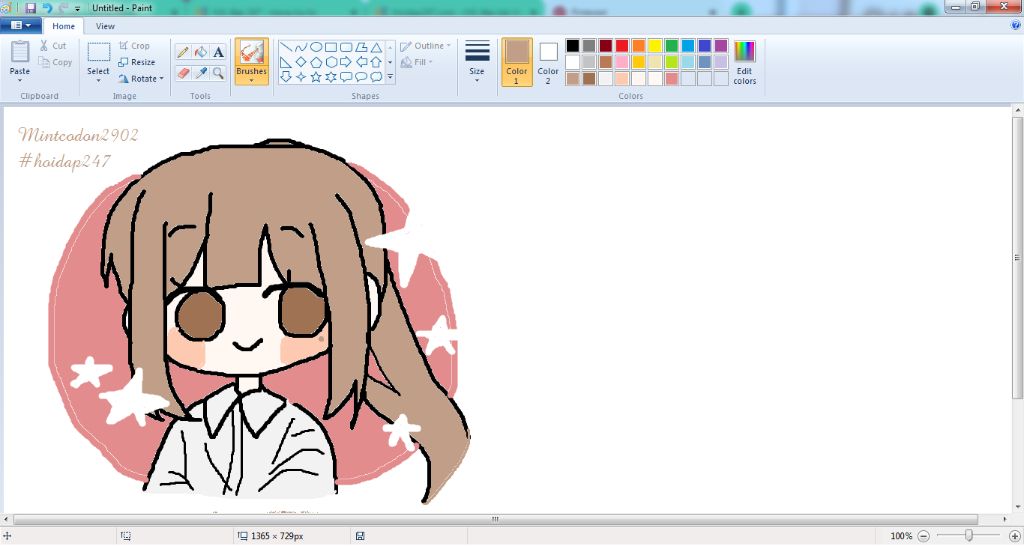Pick the green color swatch
Viewport: 1024px width, 546px height.
point(671,46)
